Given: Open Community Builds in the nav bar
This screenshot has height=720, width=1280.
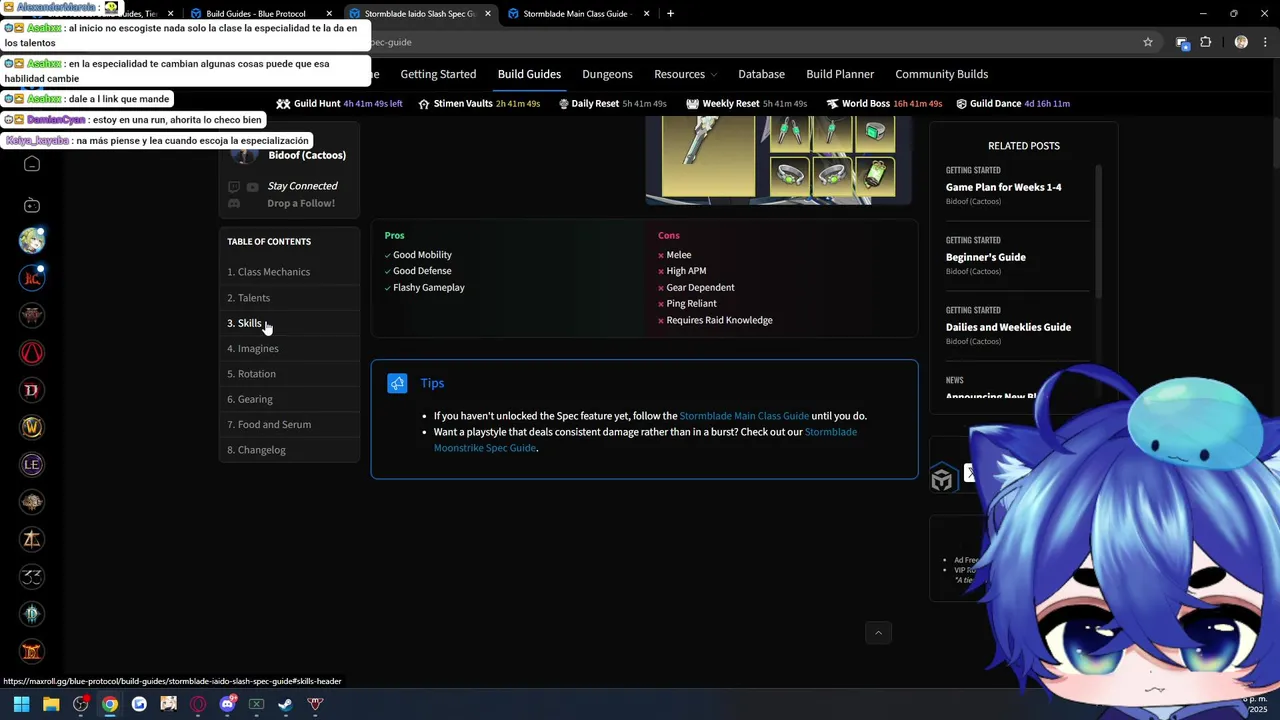Looking at the screenshot, I should [941, 74].
